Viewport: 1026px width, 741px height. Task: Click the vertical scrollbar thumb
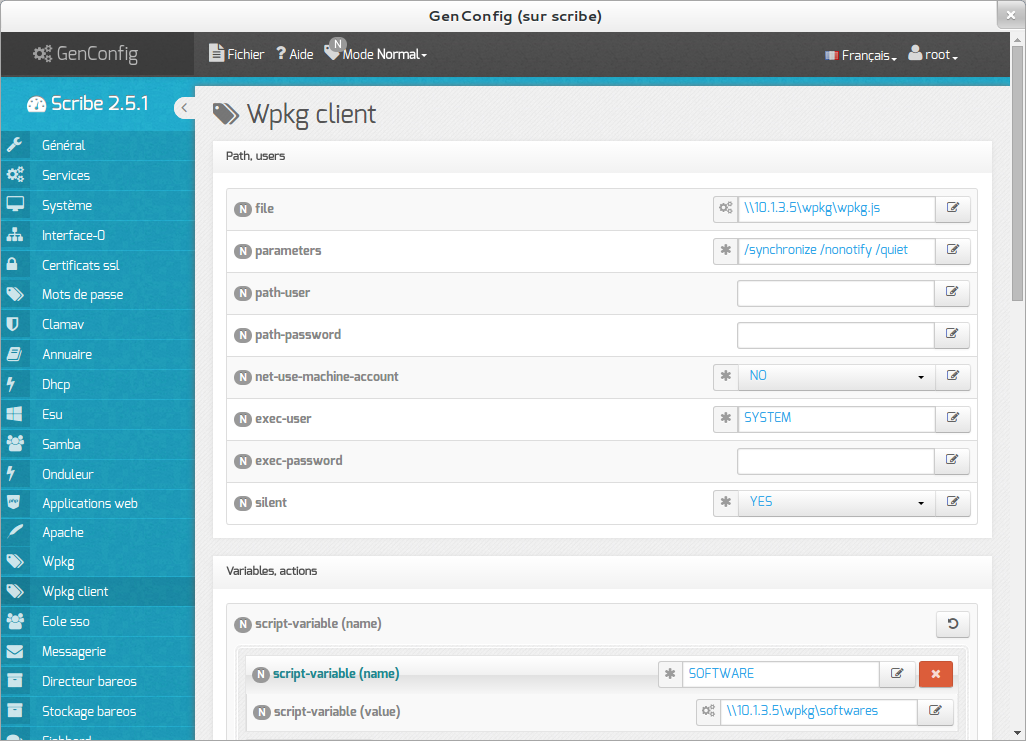pyautogui.click(x=1017, y=173)
